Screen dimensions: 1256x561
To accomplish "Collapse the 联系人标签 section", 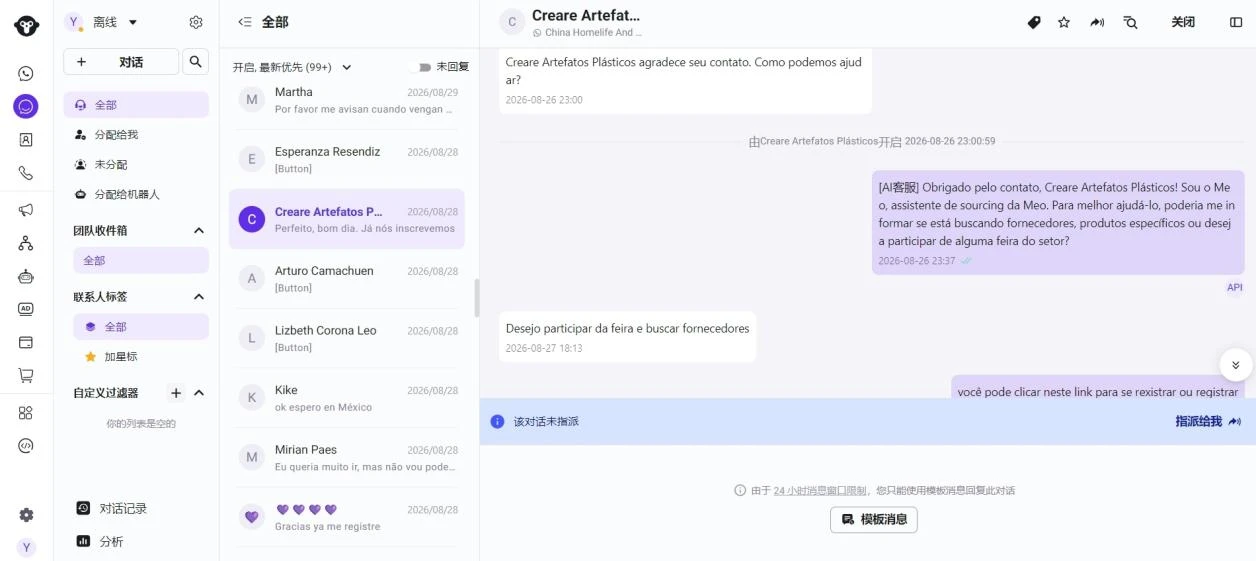I will [x=199, y=297].
